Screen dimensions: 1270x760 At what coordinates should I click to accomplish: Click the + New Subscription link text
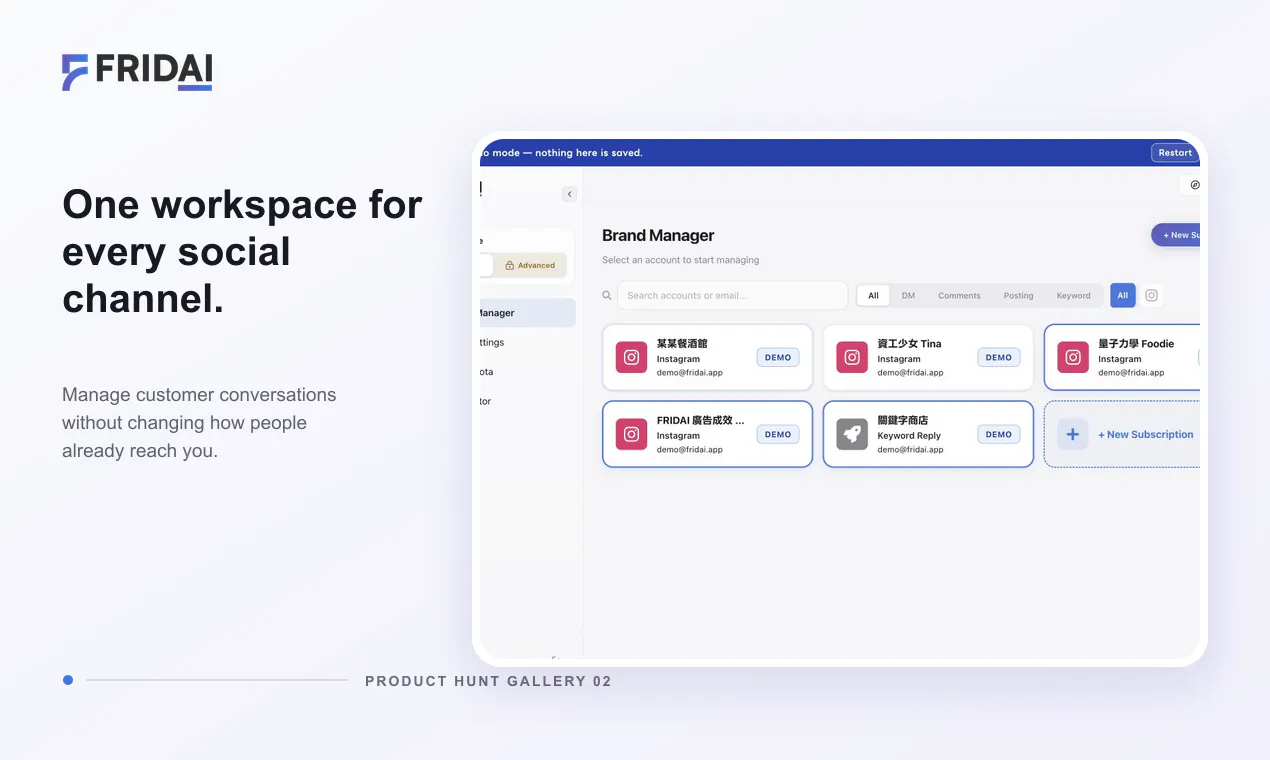(1146, 434)
